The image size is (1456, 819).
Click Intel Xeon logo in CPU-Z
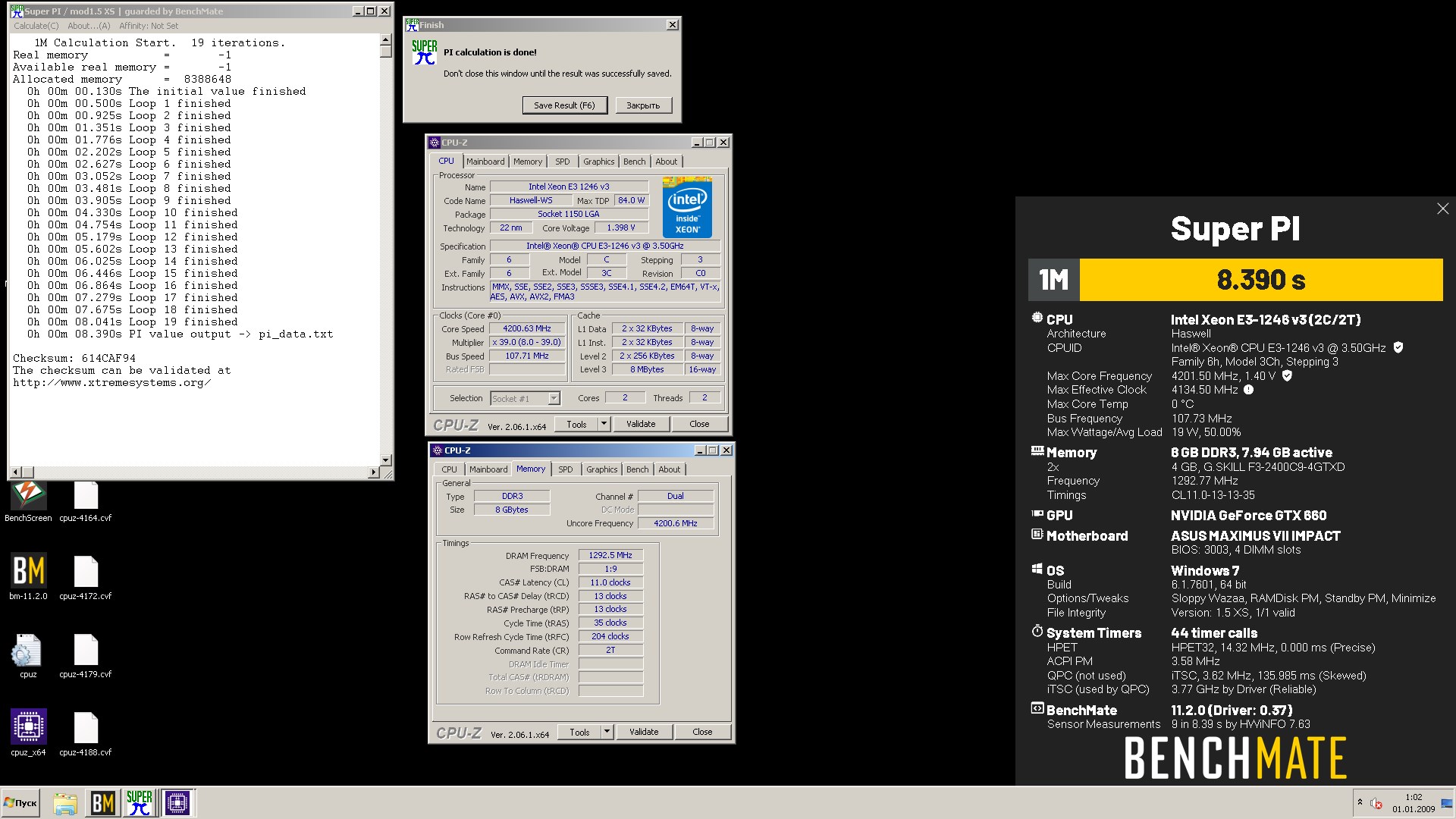(687, 207)
